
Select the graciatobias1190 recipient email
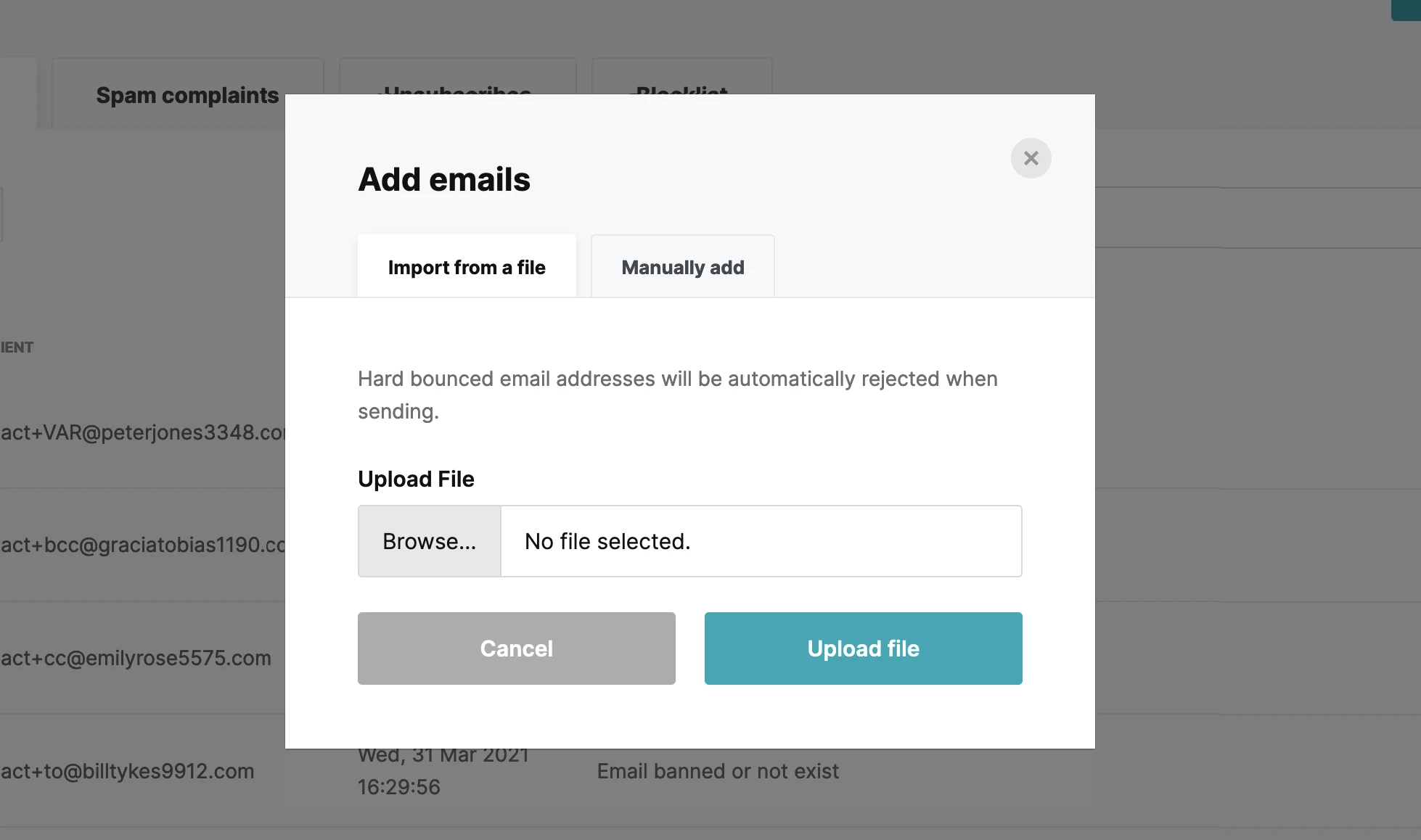pyautogui.click(x=142, y=545)
